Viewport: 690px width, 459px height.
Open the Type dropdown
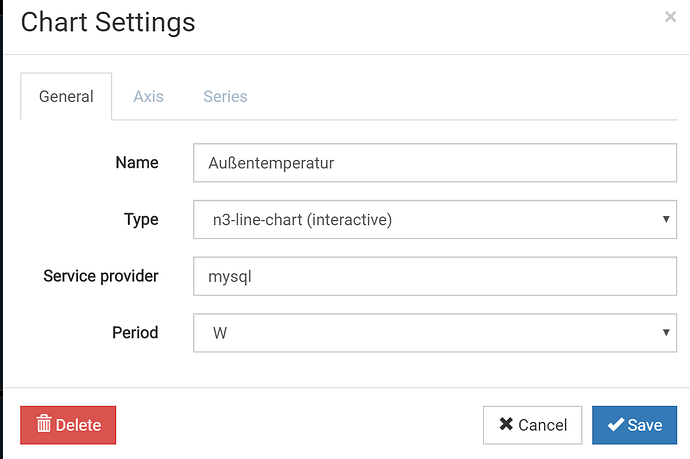coord(435,220)
